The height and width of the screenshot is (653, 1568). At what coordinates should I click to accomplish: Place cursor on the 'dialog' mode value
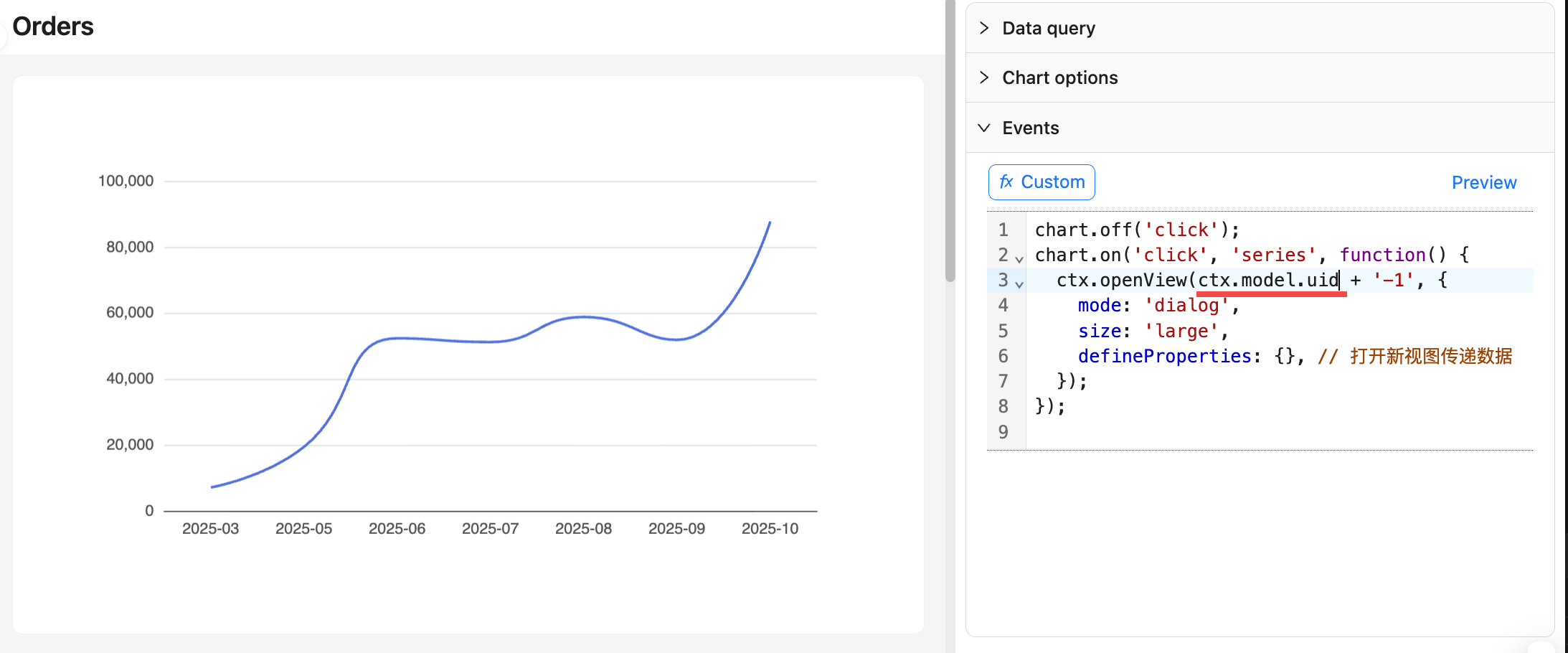point(1186,306)
